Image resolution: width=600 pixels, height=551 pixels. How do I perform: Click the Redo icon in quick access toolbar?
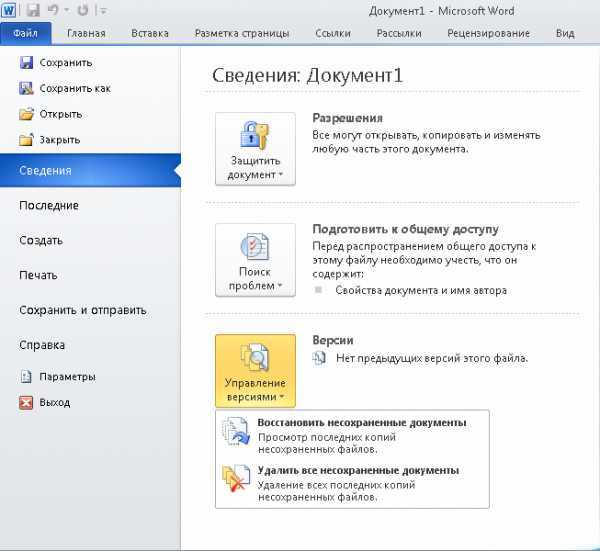pos(83,10)
